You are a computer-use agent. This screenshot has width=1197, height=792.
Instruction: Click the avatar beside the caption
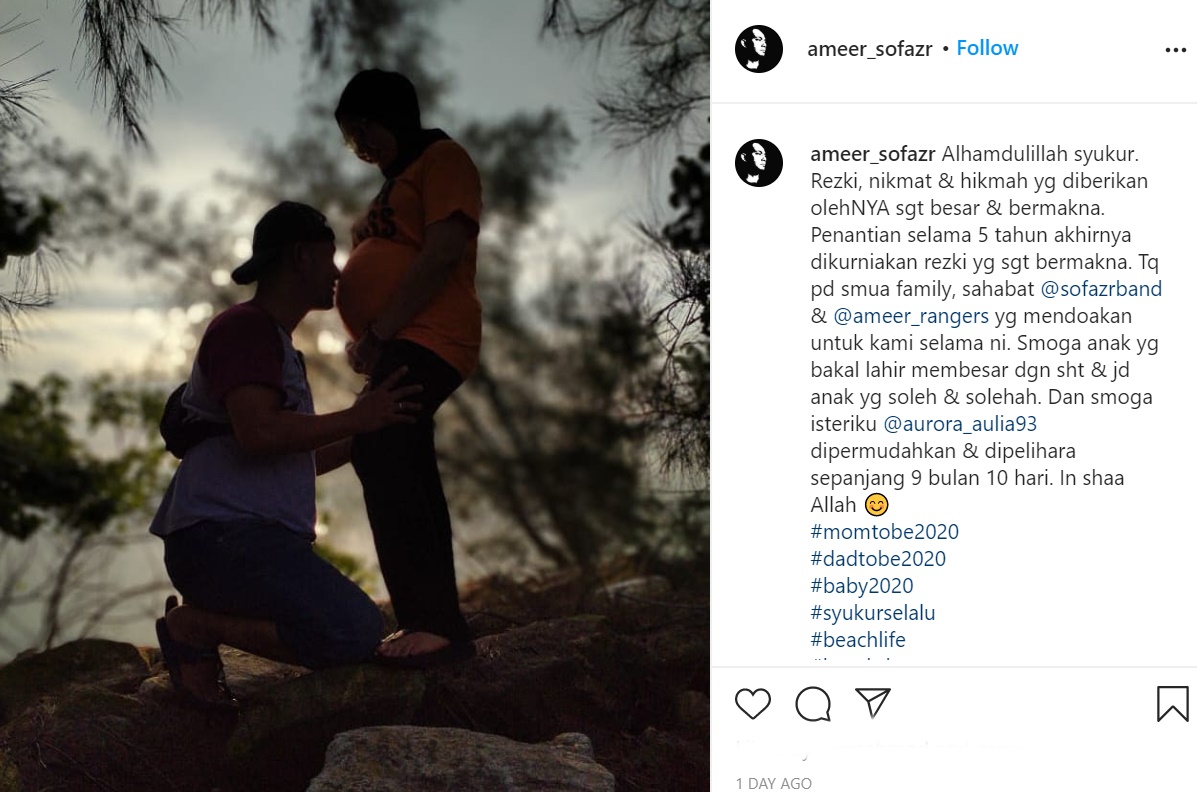pyautogui.click(x=759, y=163)
